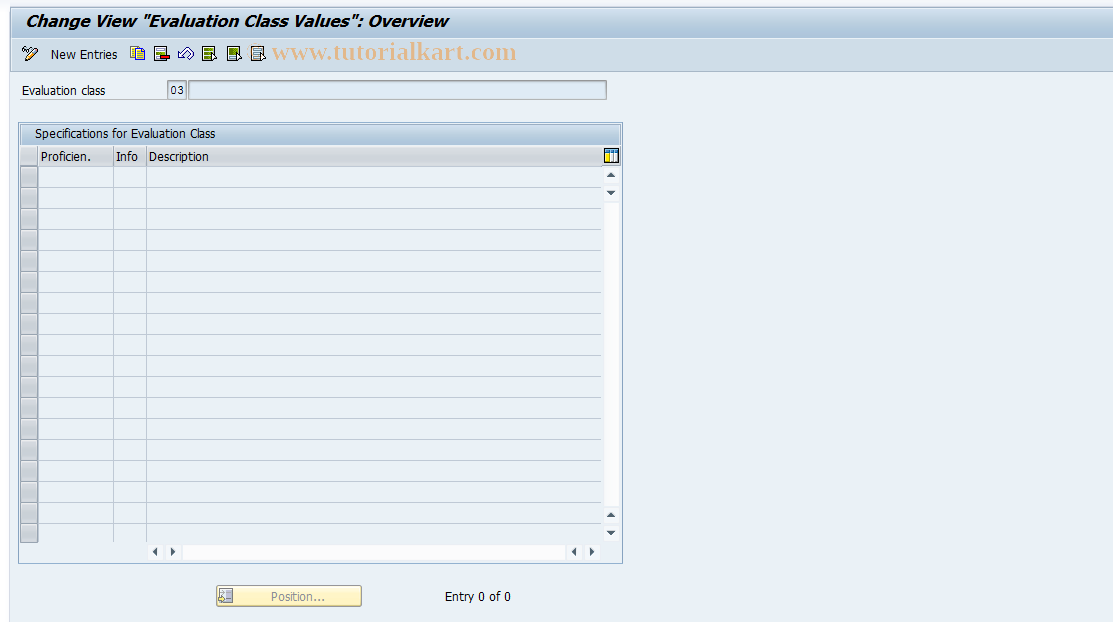Click the Entry 0 of 0 text

pyautogui.click(x=478, y=596)
